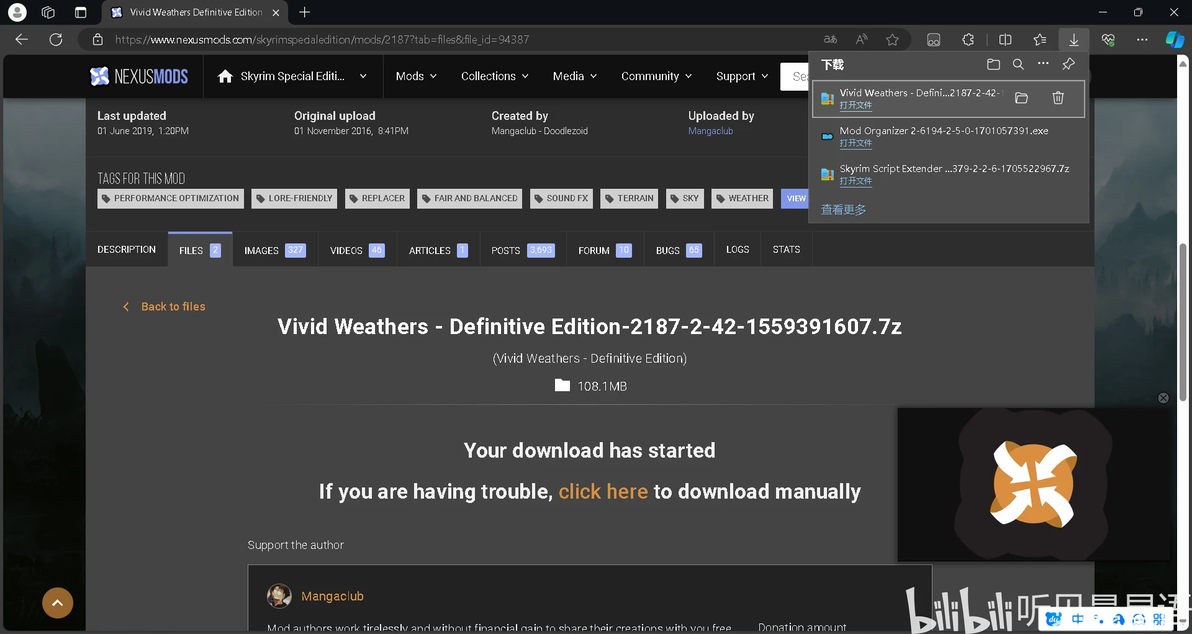Screen dimensions: 1192x634
Task: Reload the current page
Action: pyautogui.click(x=55, y=40)
